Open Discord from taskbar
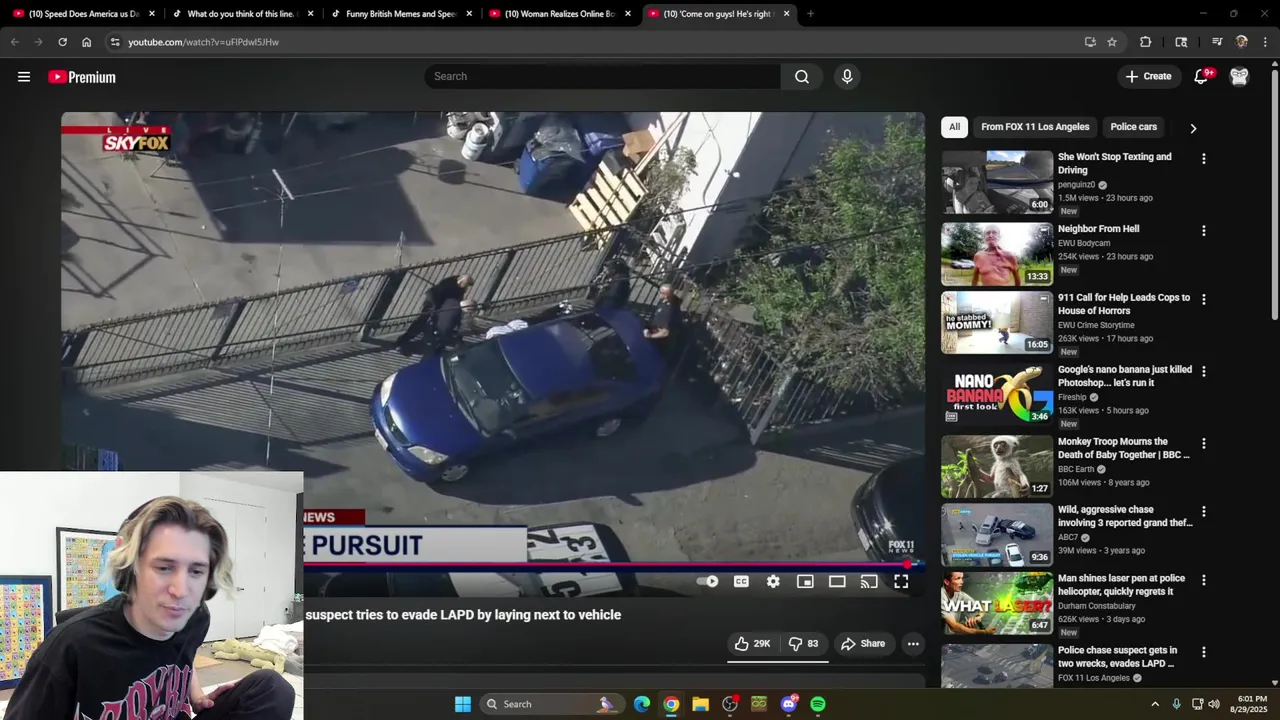This screenshot has width=1280, height=720. coord(789,704)
